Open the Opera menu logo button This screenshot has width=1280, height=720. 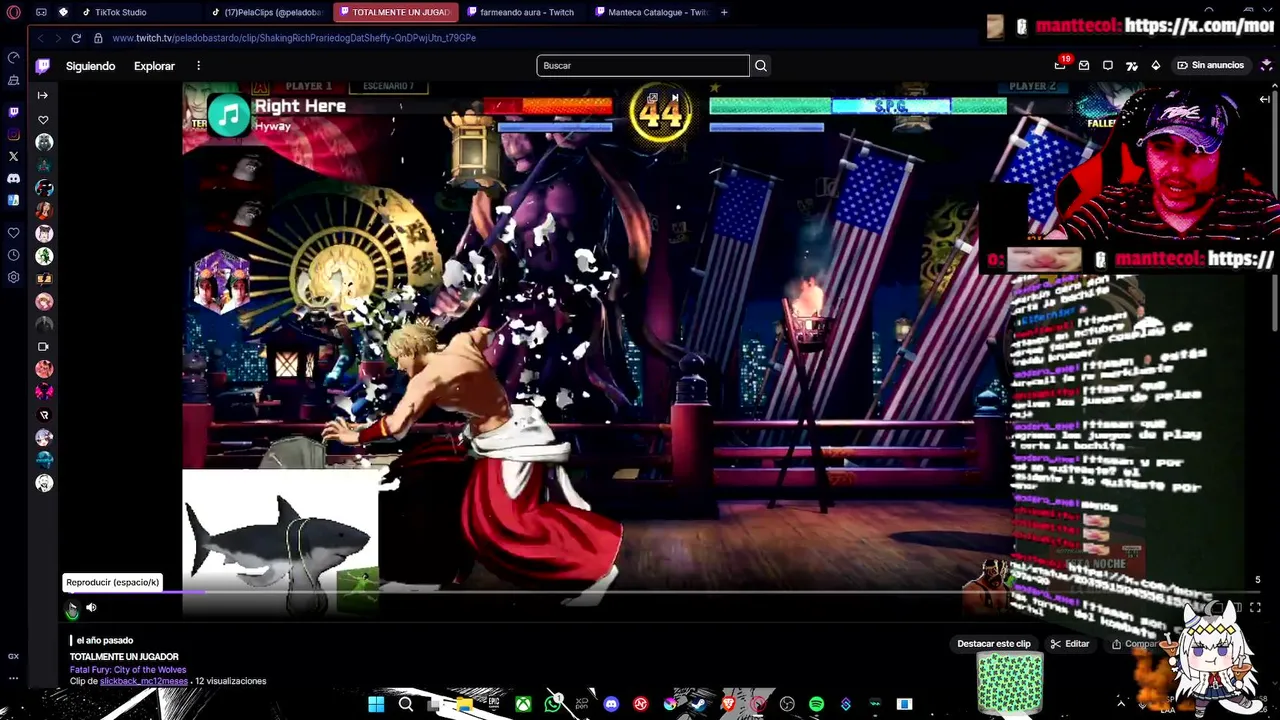click(x=13, y=12)
